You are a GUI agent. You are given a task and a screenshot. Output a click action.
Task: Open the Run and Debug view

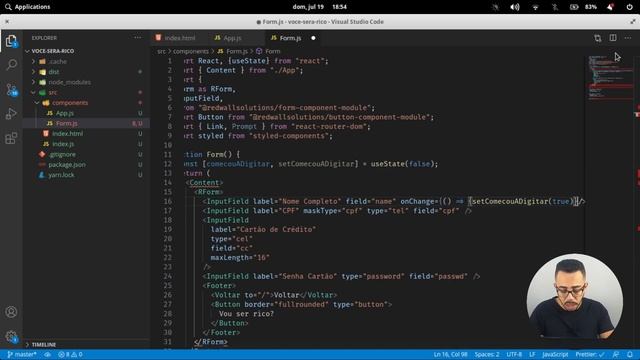coord(11,114)
